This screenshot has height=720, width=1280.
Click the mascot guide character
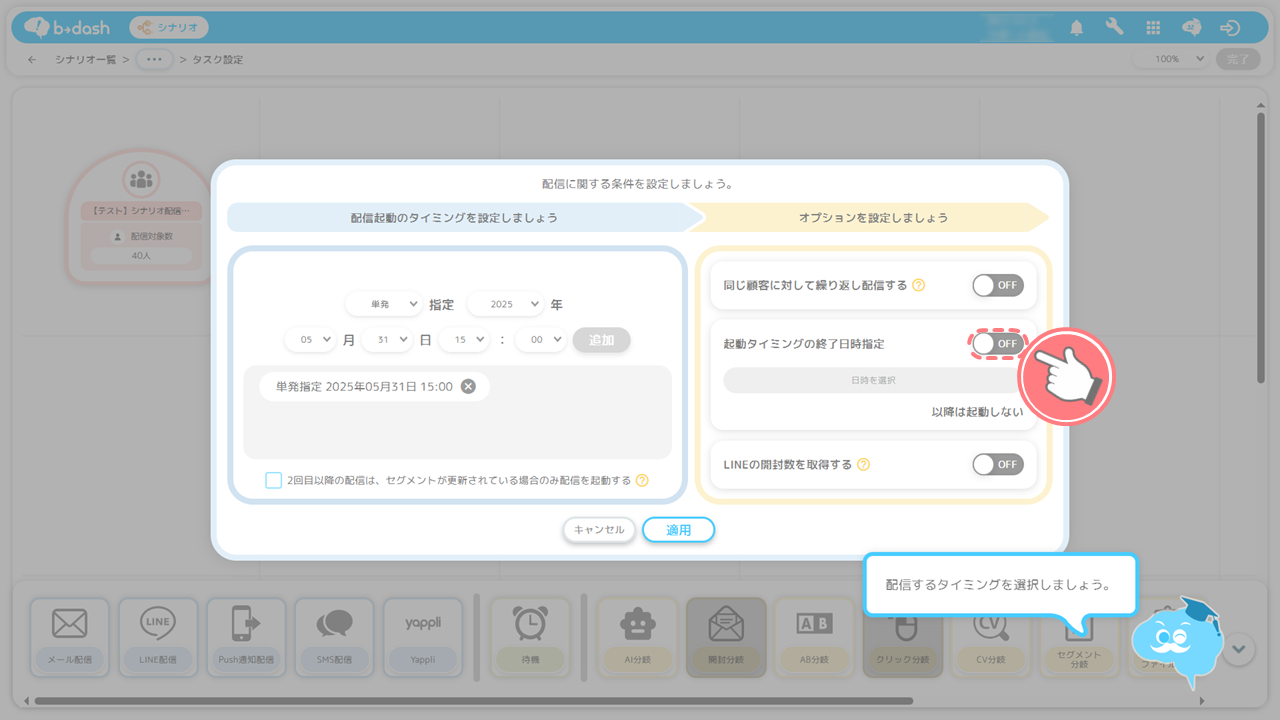1178,642
